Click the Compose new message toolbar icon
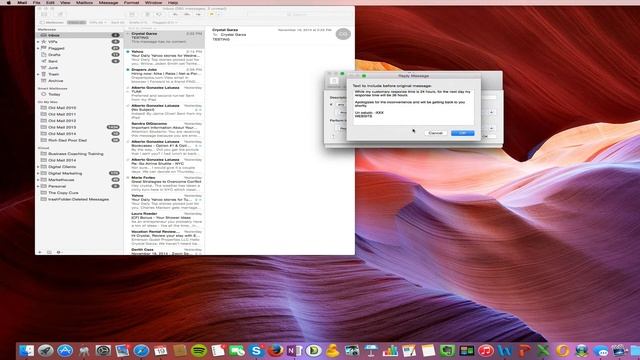Viewport: 640px width, 360px height. (x=60, y=14)
